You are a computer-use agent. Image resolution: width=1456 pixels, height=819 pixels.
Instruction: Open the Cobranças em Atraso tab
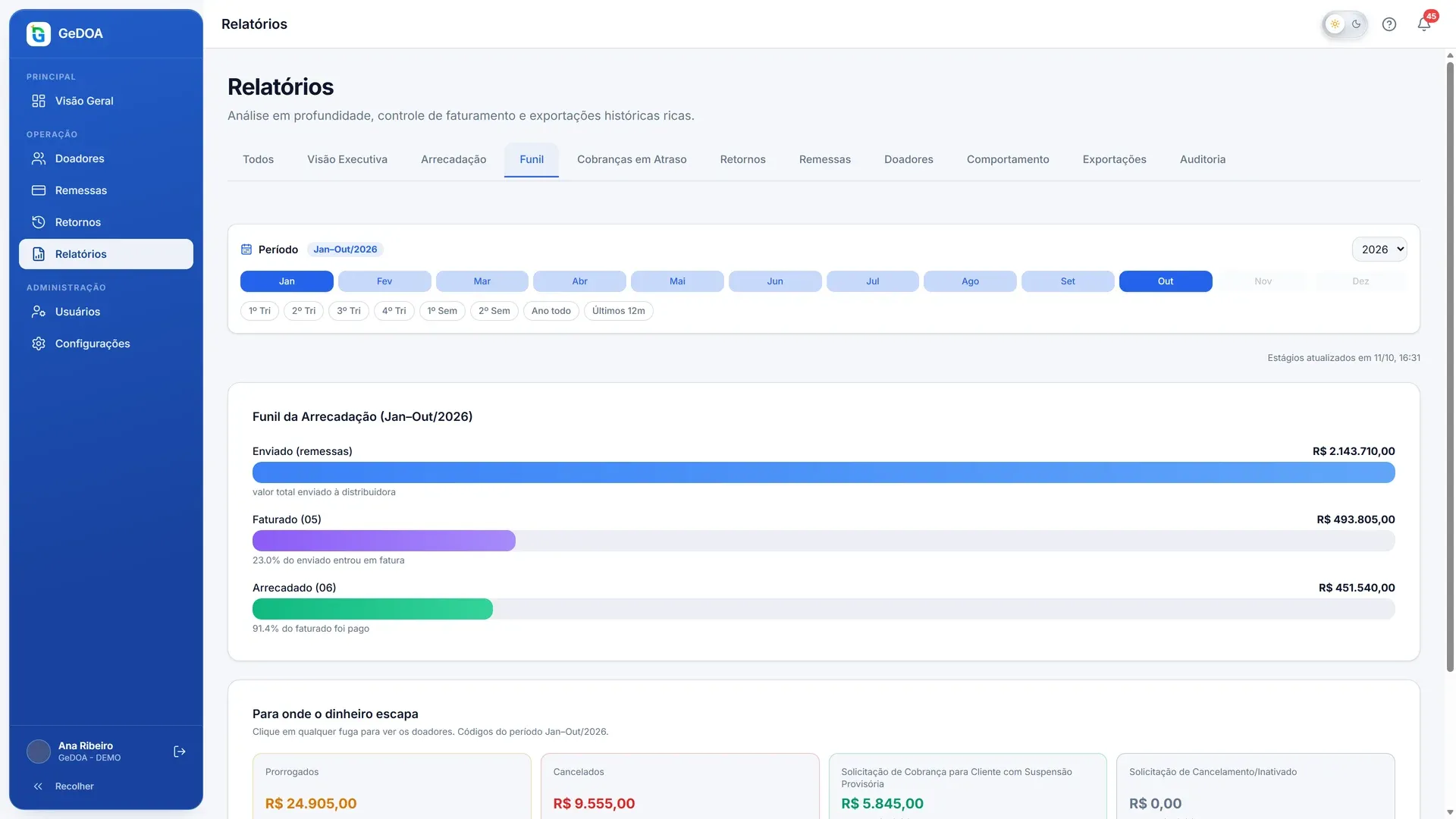(632, 159)
